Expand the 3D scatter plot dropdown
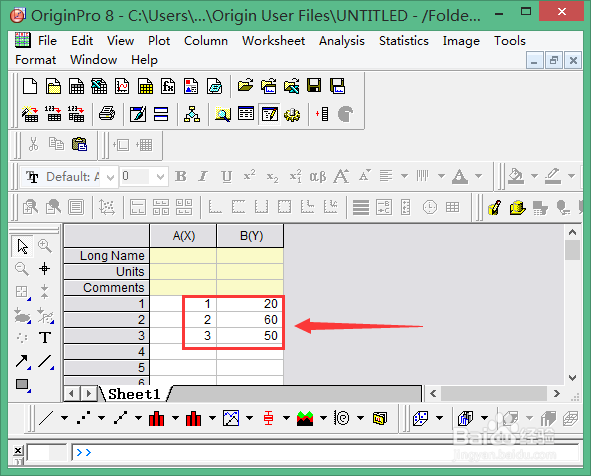Image resolution: width=591 pixels, height=476 pixels. pyautogui.click(x=439, y=418)
